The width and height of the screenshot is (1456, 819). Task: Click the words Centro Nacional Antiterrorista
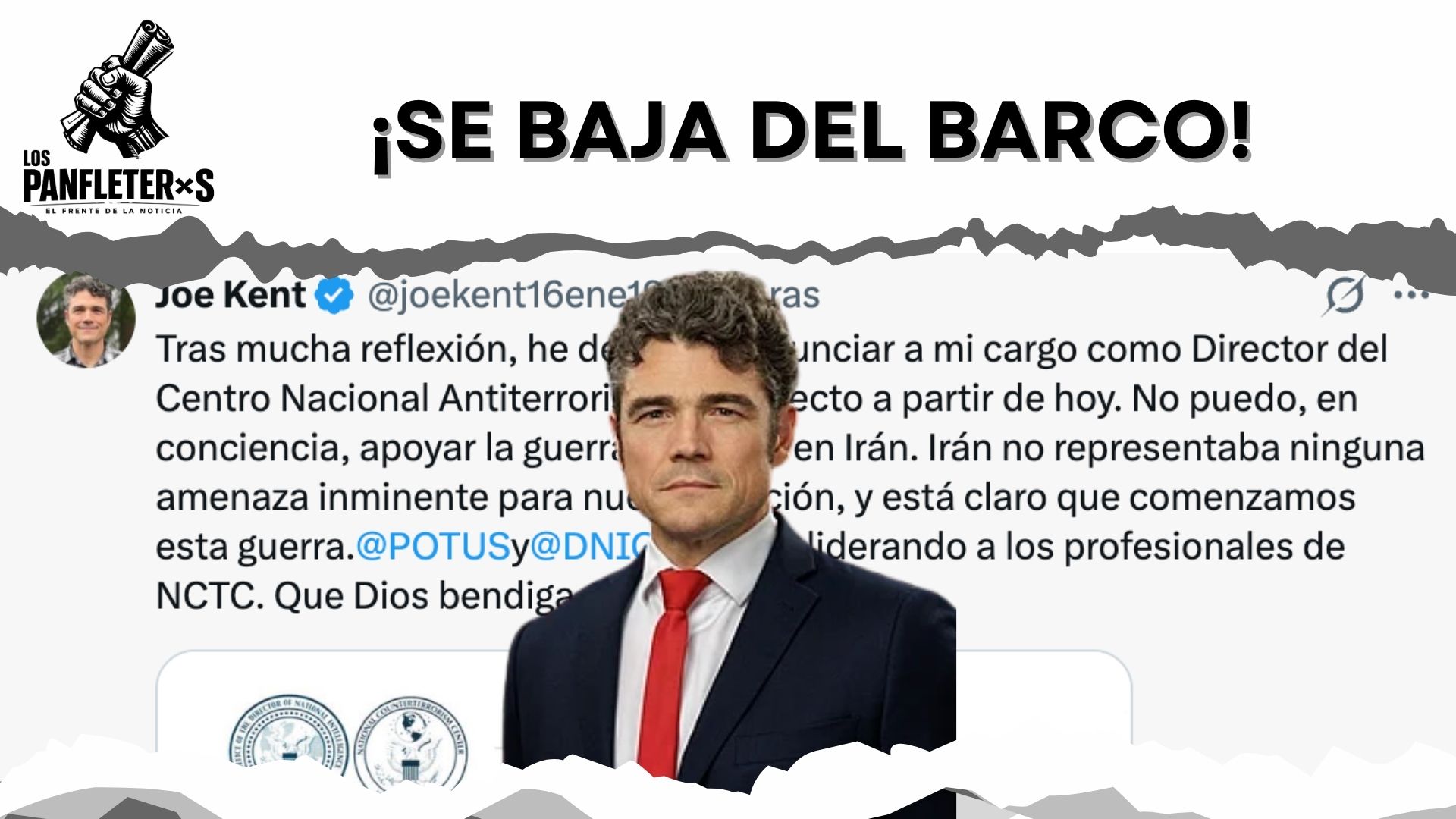(387, 399)
